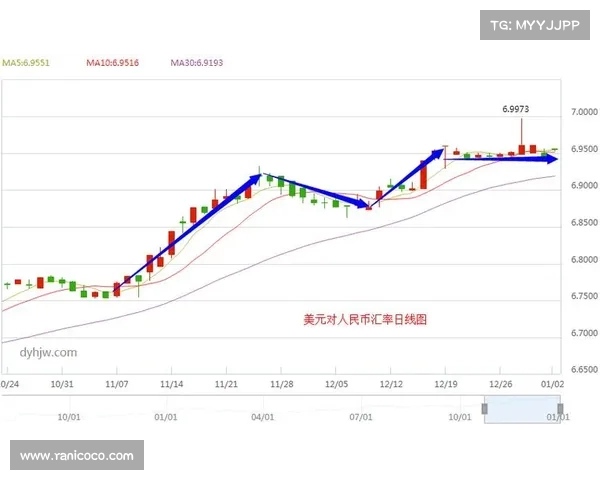Click the 6.9500 price axis label
This screenshot has height=480, width=600.
(x=584, y=149)
